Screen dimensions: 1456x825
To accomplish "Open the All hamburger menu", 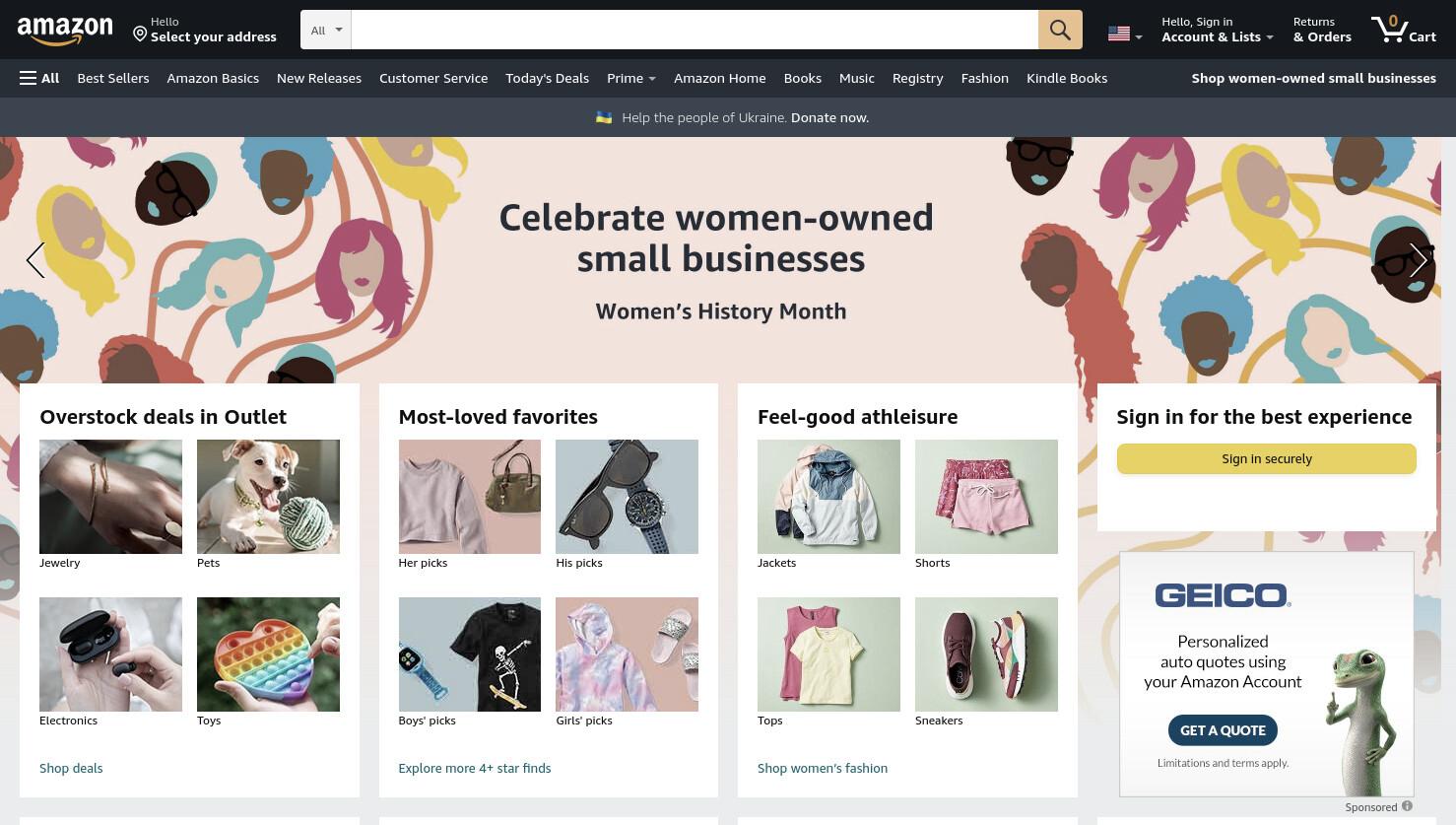I will [x=39, y=78].
